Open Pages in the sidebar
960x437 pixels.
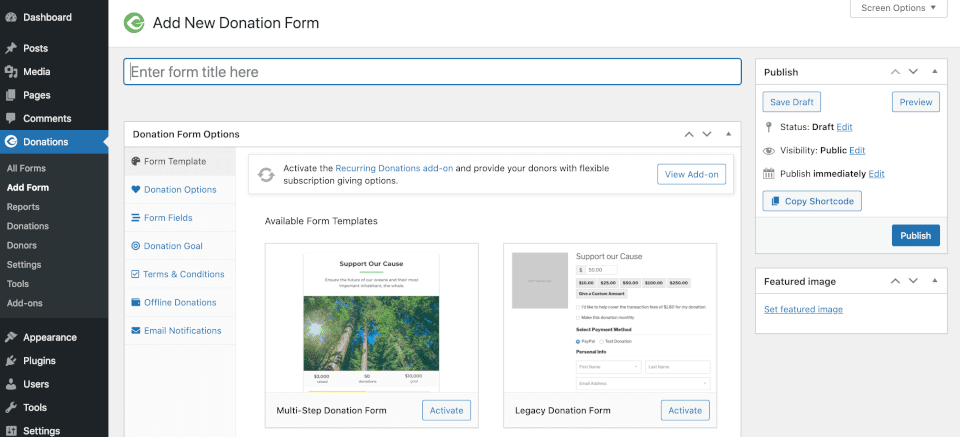click(x=37, y=95)
